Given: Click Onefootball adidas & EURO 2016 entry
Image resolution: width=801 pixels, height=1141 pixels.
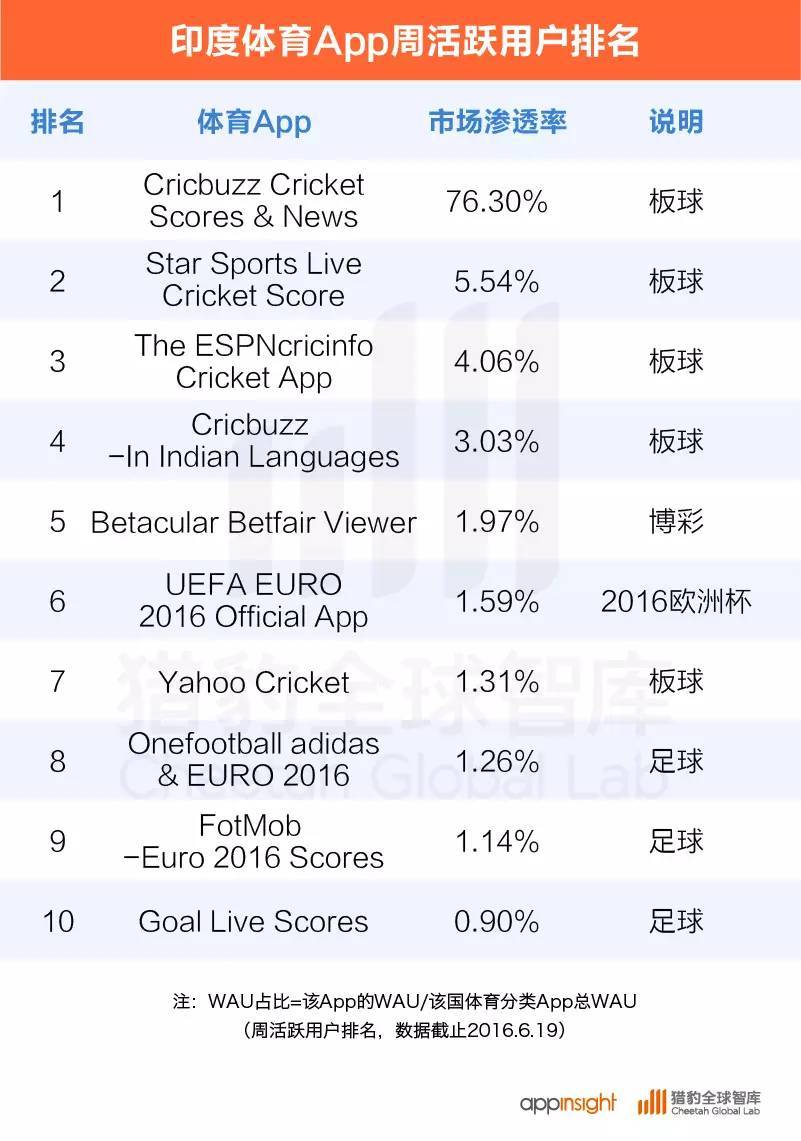Looking at the screenshot, I should (x=253, y=760).
